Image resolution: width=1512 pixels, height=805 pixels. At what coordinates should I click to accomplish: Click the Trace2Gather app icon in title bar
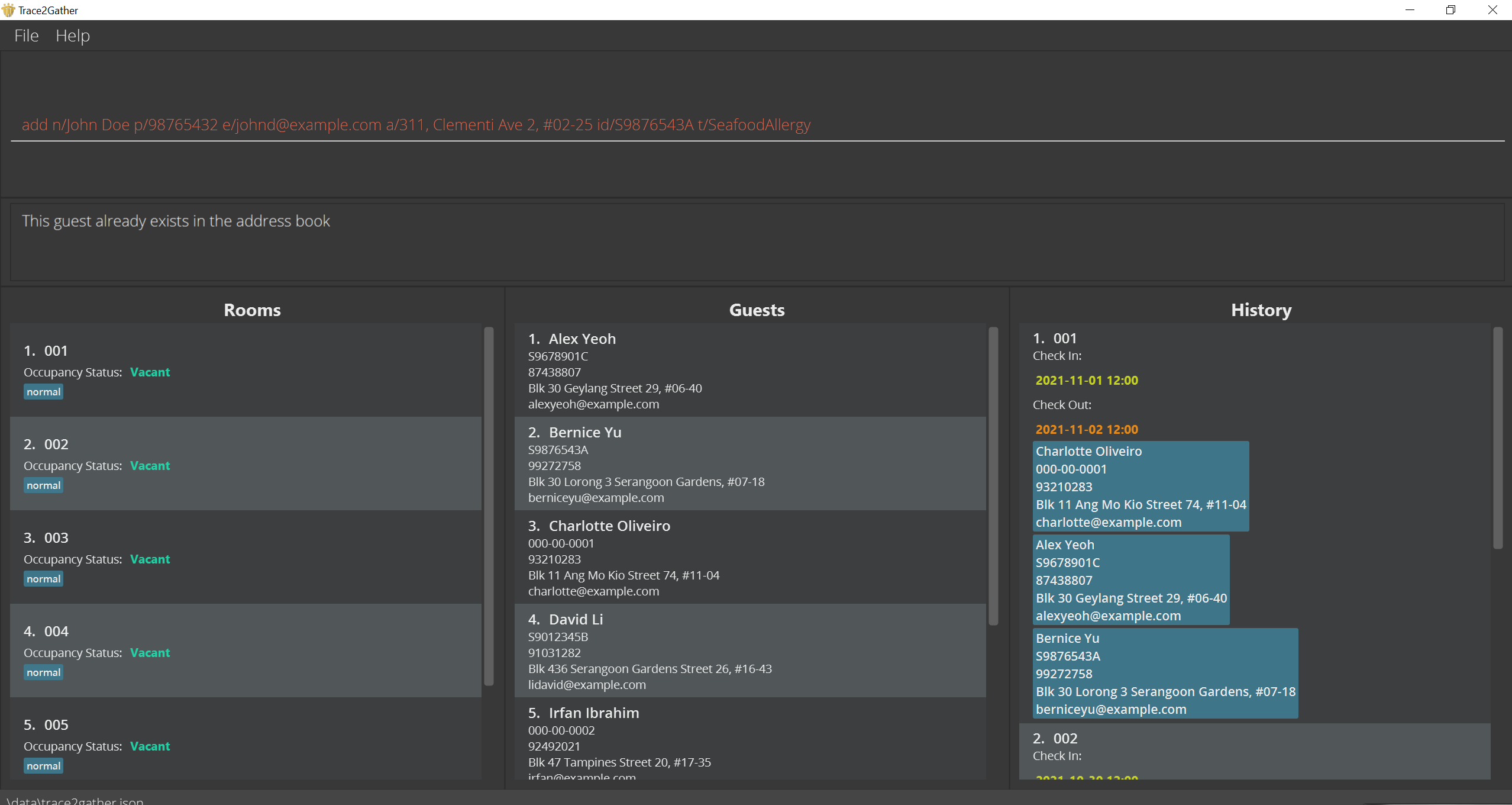(x=8, y=10)
